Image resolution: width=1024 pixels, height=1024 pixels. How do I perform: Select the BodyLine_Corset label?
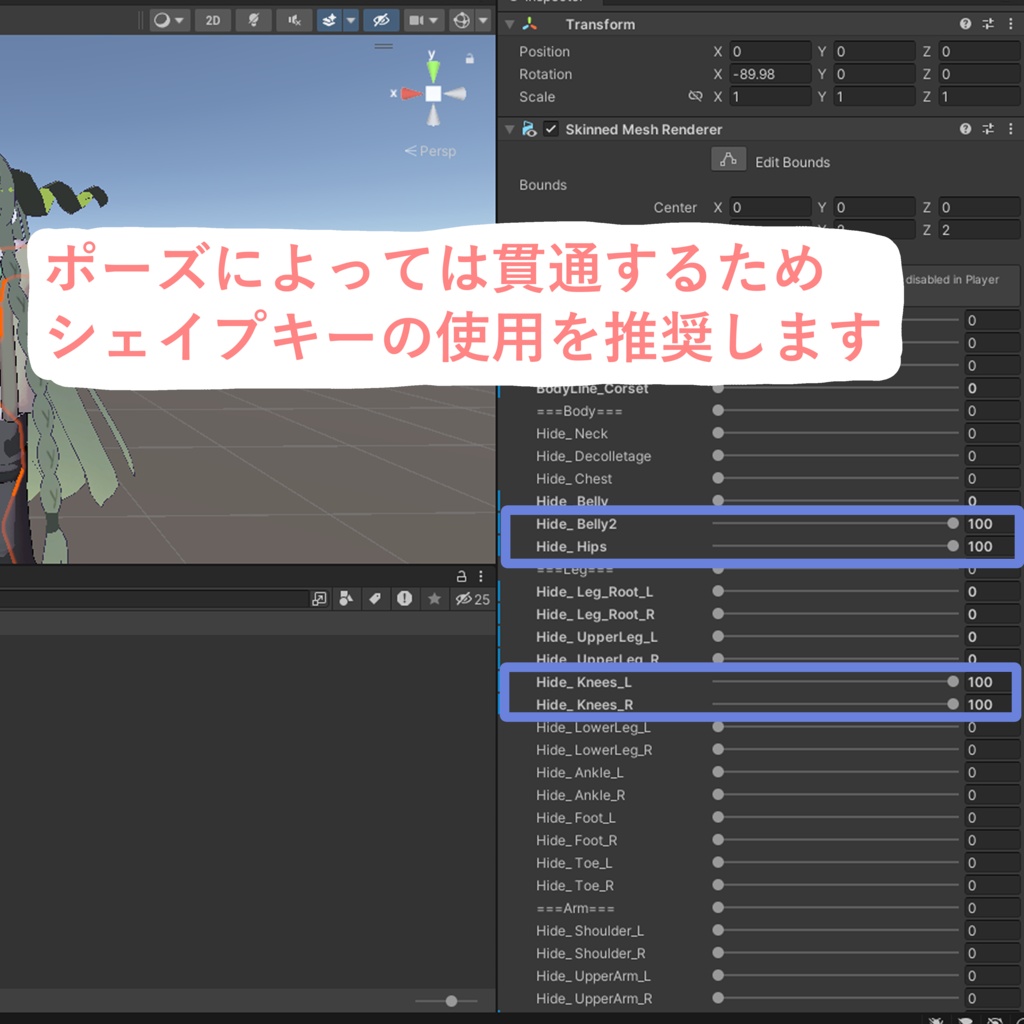[592, 389]
